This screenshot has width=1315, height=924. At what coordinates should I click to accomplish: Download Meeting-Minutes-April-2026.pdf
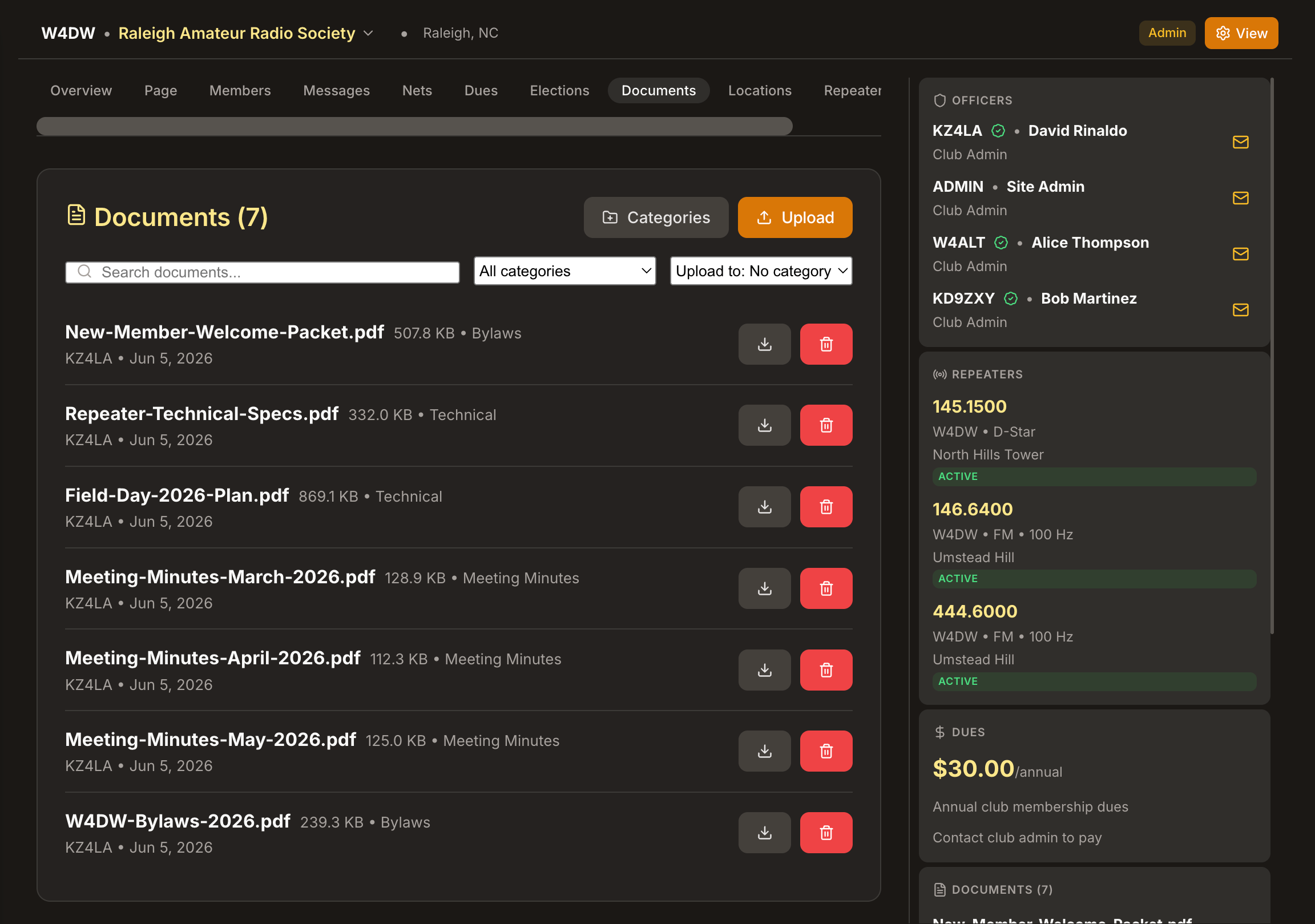pos(764,669)
